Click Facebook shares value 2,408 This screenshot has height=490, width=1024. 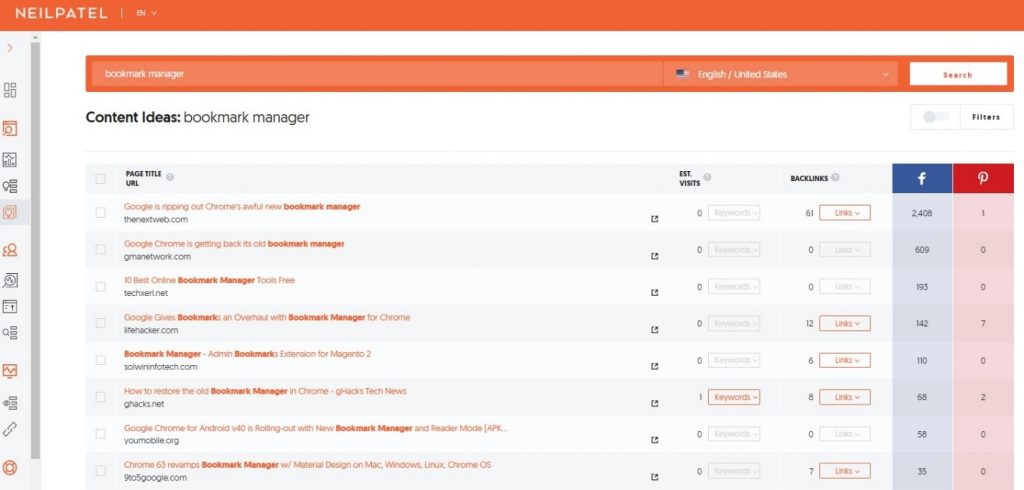click(922, 214)
